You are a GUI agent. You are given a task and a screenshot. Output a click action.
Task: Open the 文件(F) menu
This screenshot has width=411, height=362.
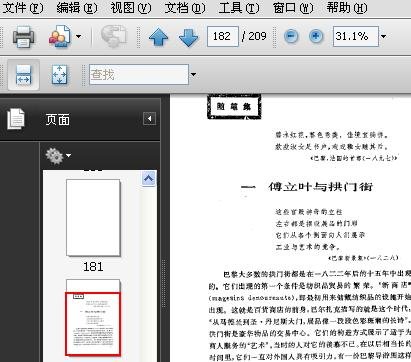(23, 7)
